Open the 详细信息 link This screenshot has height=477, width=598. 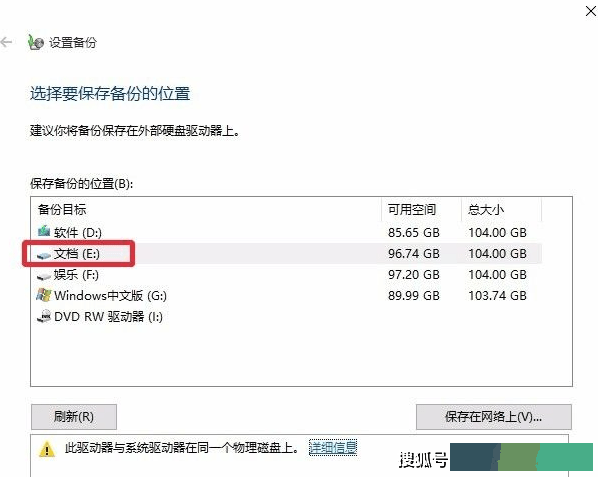333,447
